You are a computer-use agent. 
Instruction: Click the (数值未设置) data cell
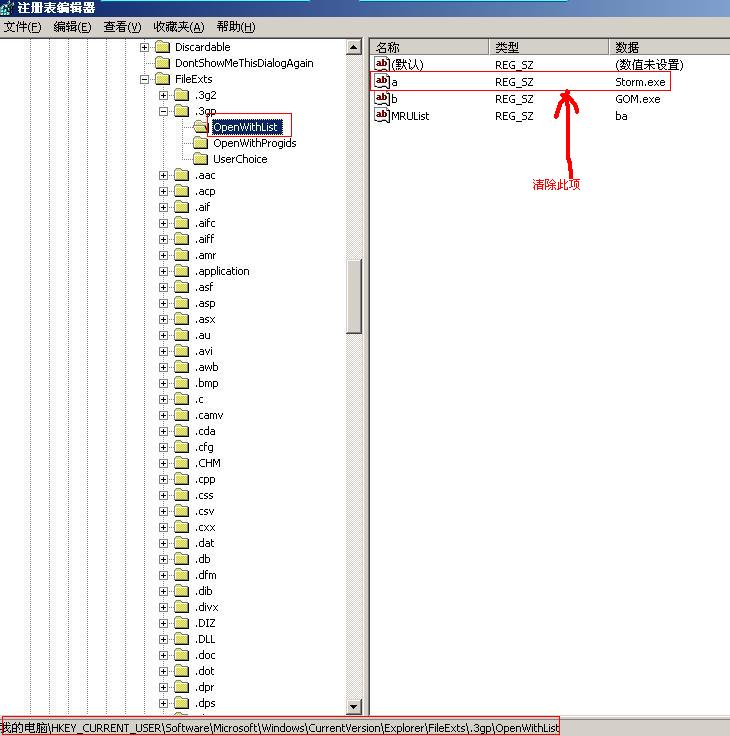click(649, 65)
